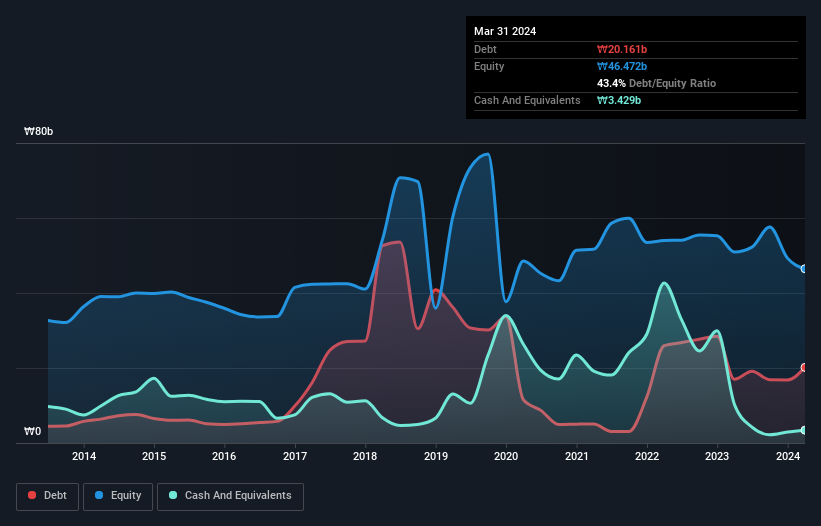Toggle Cash And Equivalents legend button
The height and width of the screenshot is (526, 821).
(x=230, y=496)
